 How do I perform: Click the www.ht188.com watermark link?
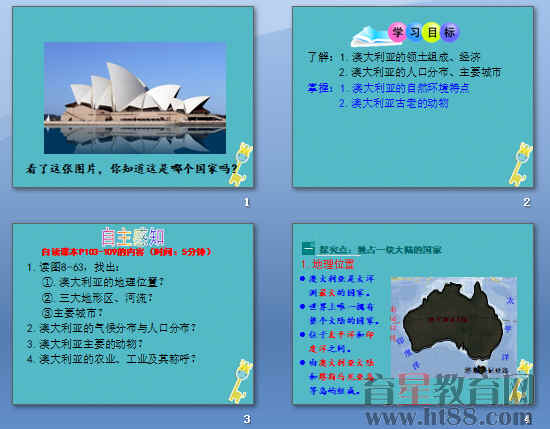coord(449,417)
